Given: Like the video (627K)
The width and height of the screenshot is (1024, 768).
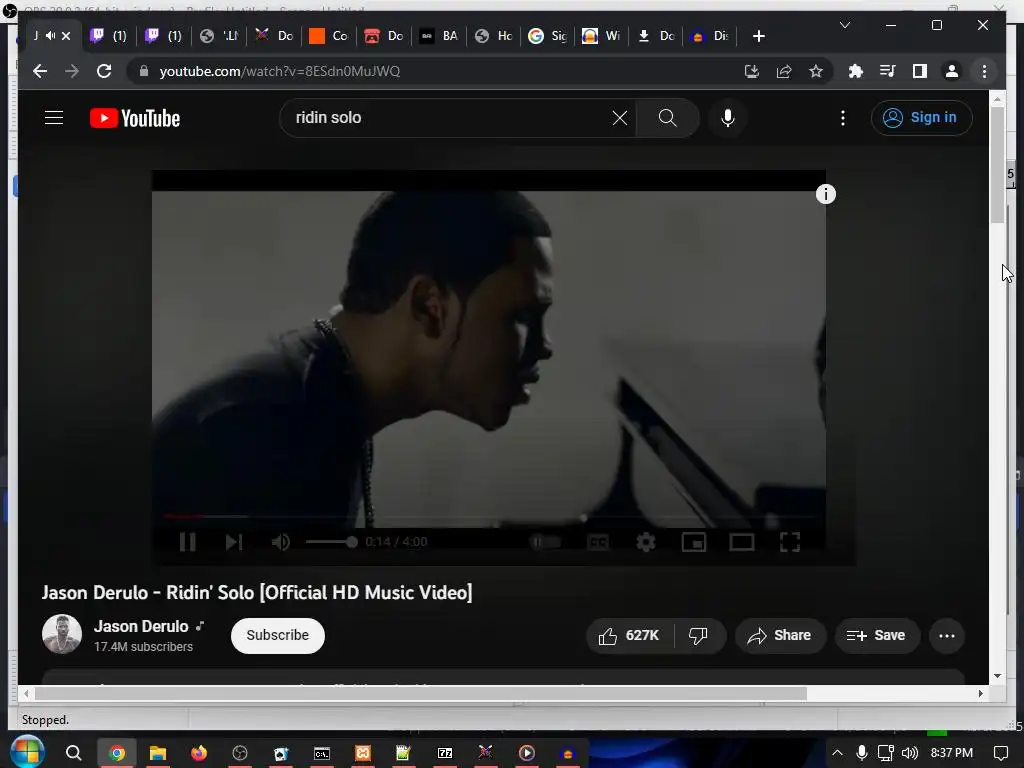Looking at the screenshot, I should 630,635.
